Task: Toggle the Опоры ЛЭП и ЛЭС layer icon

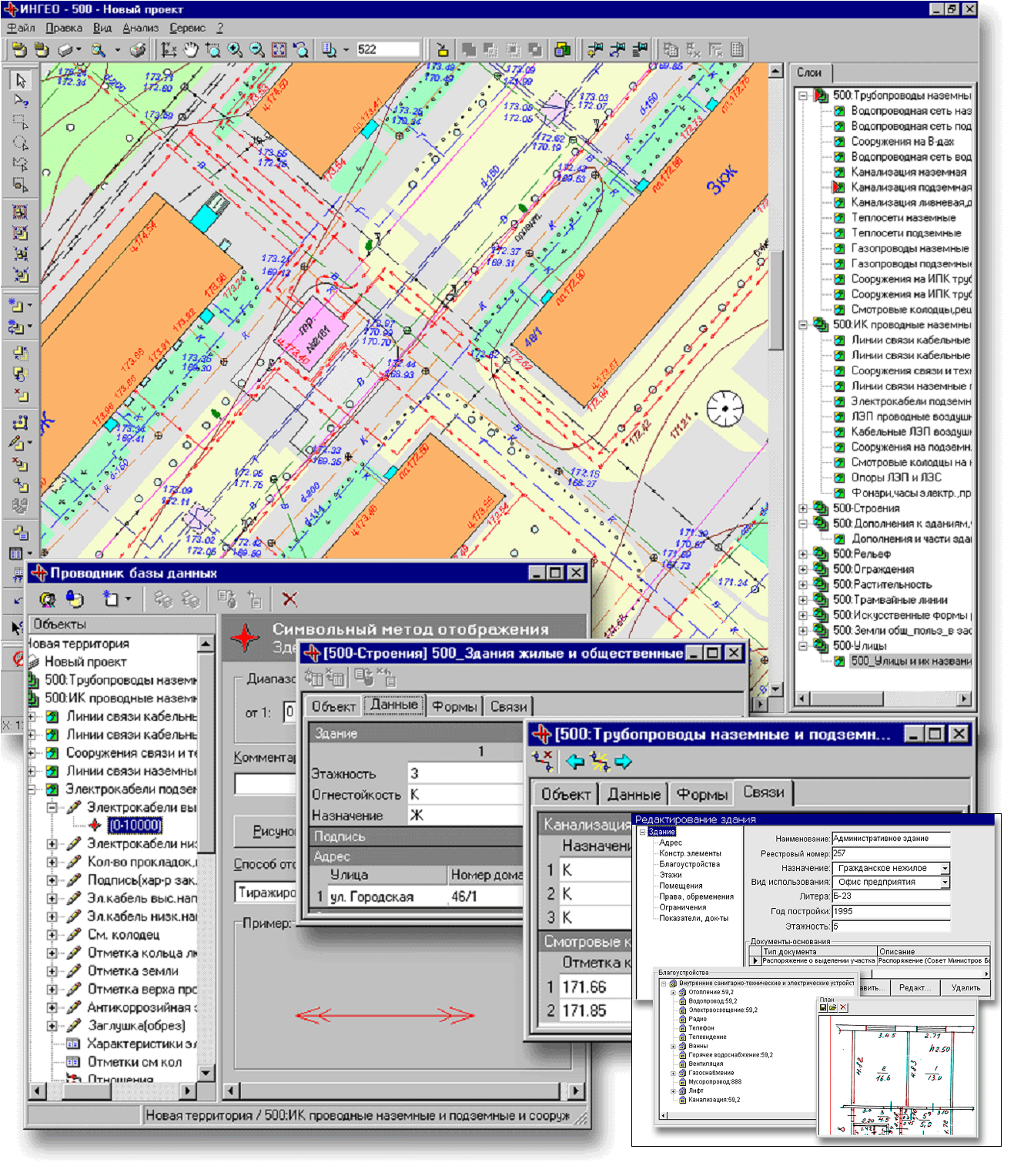Action: coord(838,477)
